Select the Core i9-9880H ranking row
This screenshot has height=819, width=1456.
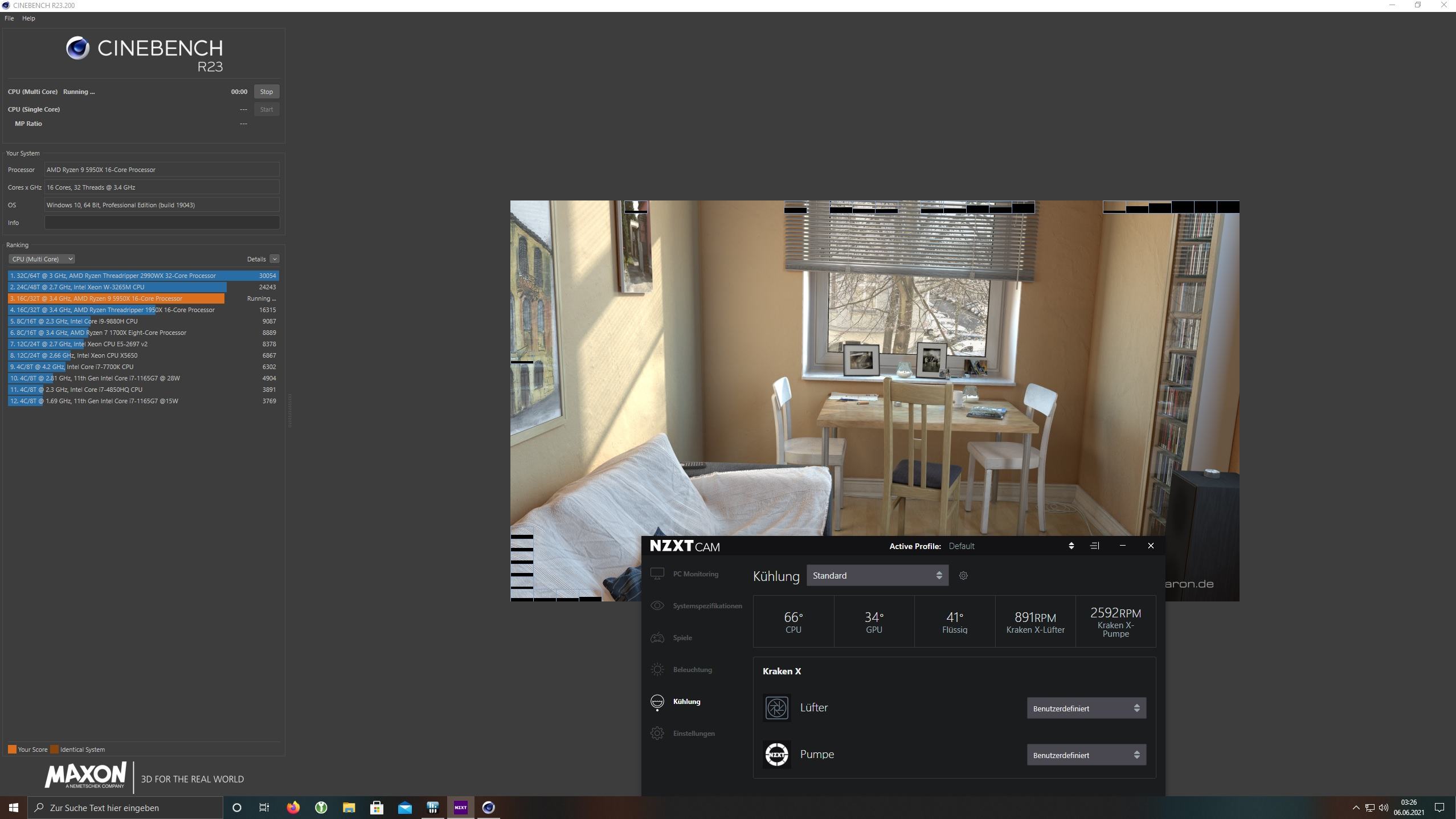click(144, 321)
